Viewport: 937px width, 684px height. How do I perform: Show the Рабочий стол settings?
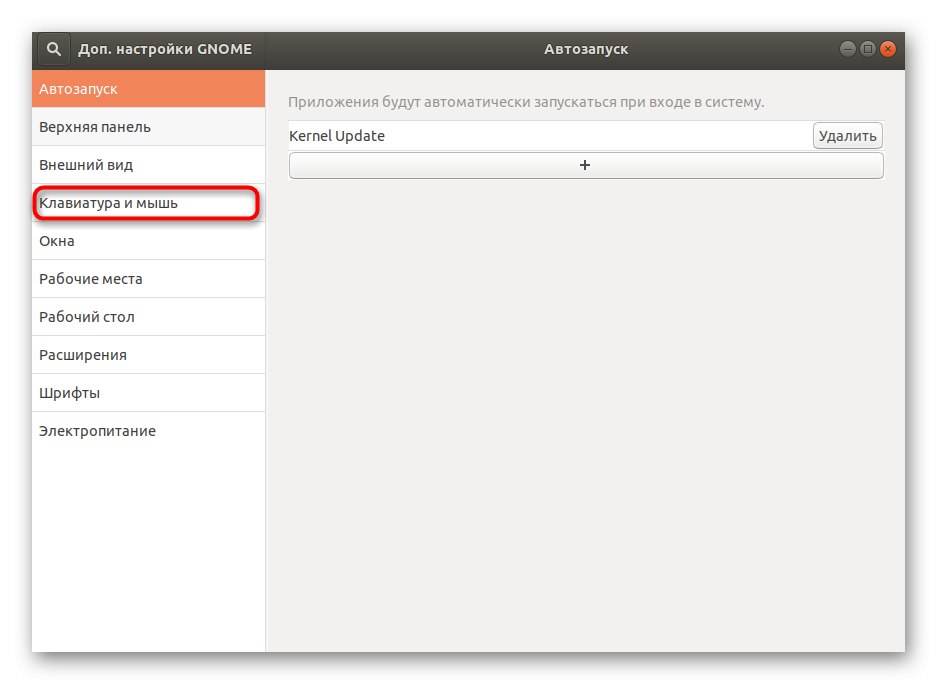click(148, 317)
